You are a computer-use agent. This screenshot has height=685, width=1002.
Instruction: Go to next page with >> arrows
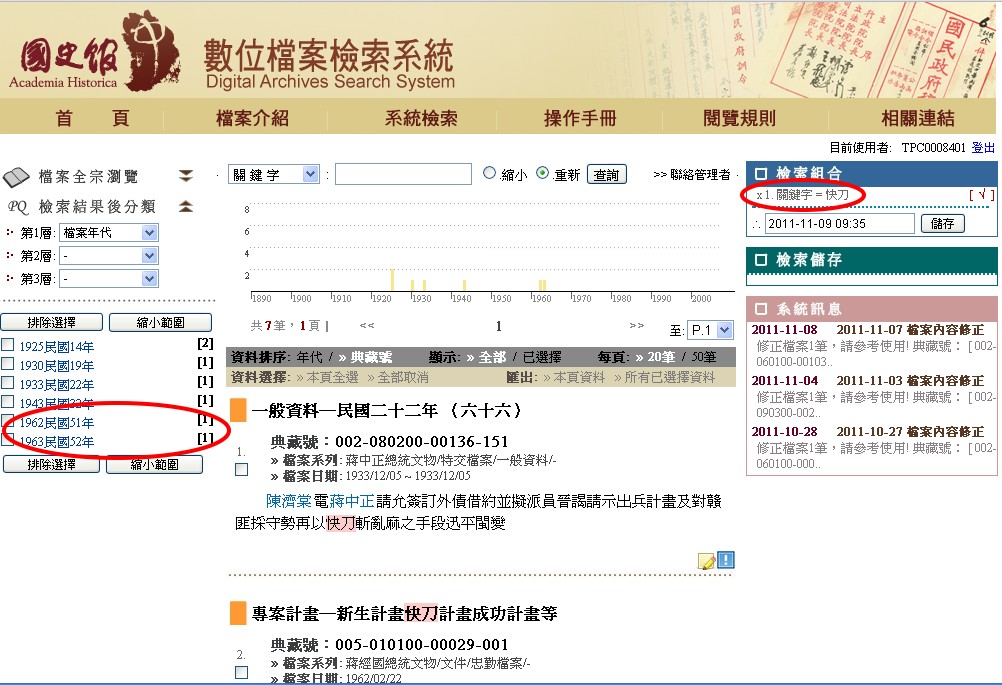(x=637, y=325)
